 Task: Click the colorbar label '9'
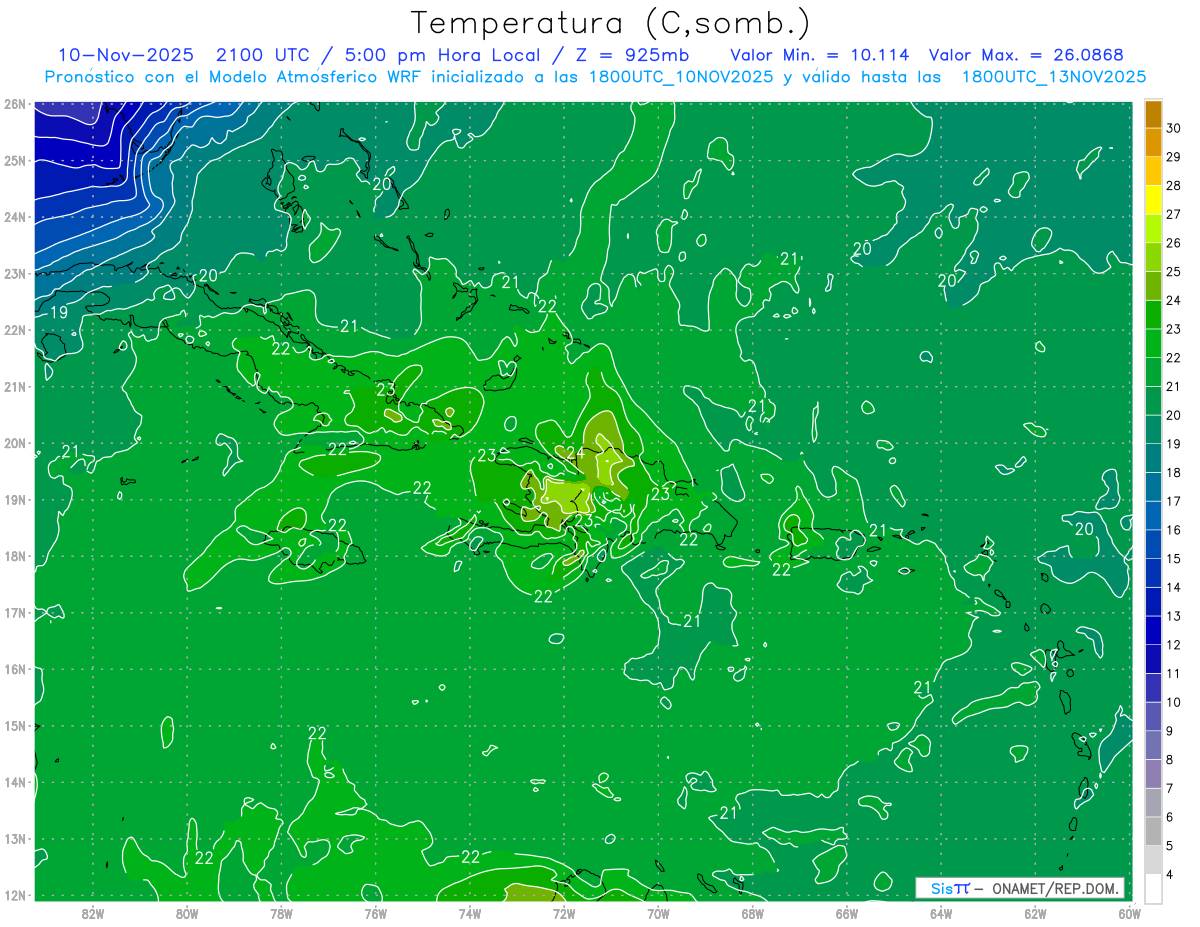click(x=1171, y=731)
